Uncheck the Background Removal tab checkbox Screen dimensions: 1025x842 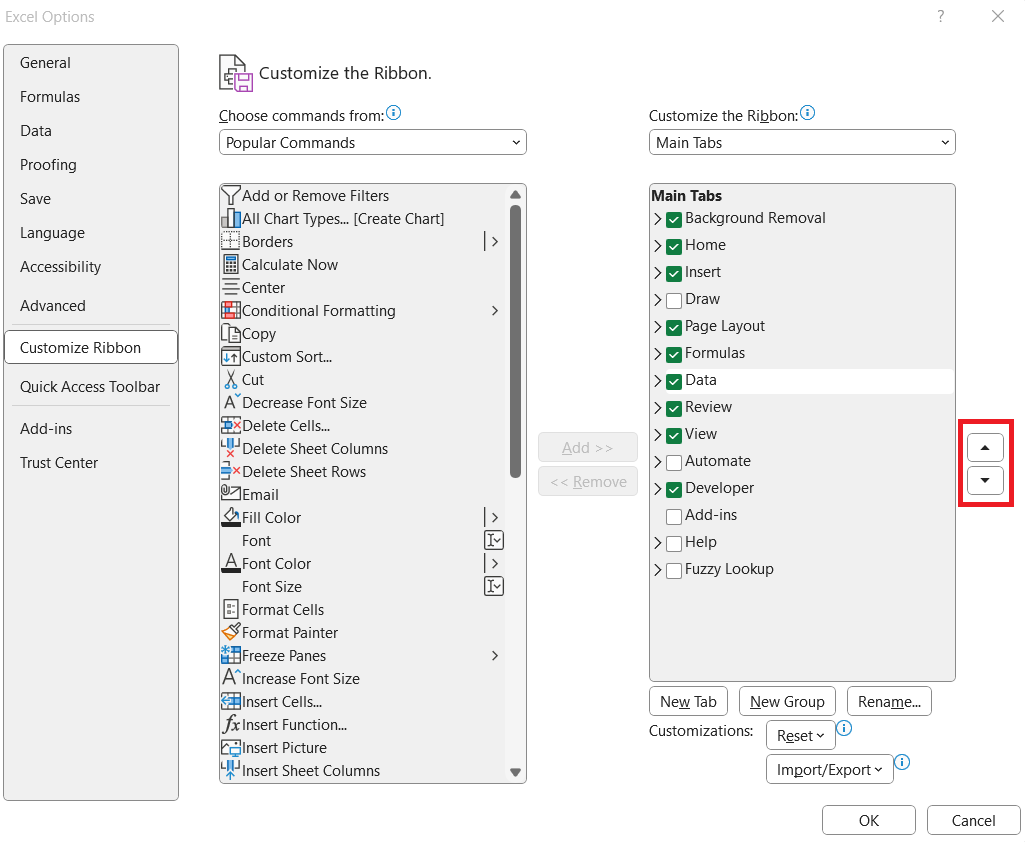(x=674, y=220)
